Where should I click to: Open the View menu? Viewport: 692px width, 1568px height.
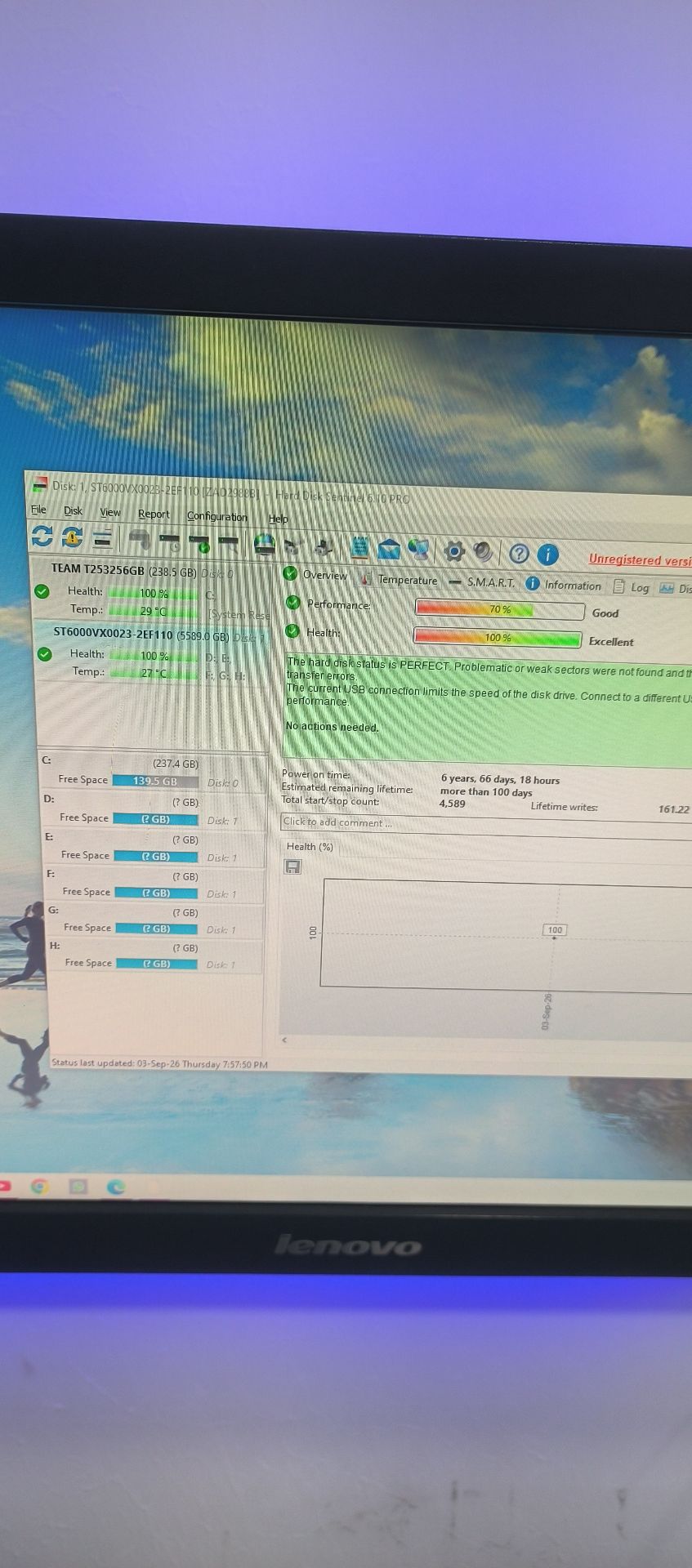click(110, 513)
